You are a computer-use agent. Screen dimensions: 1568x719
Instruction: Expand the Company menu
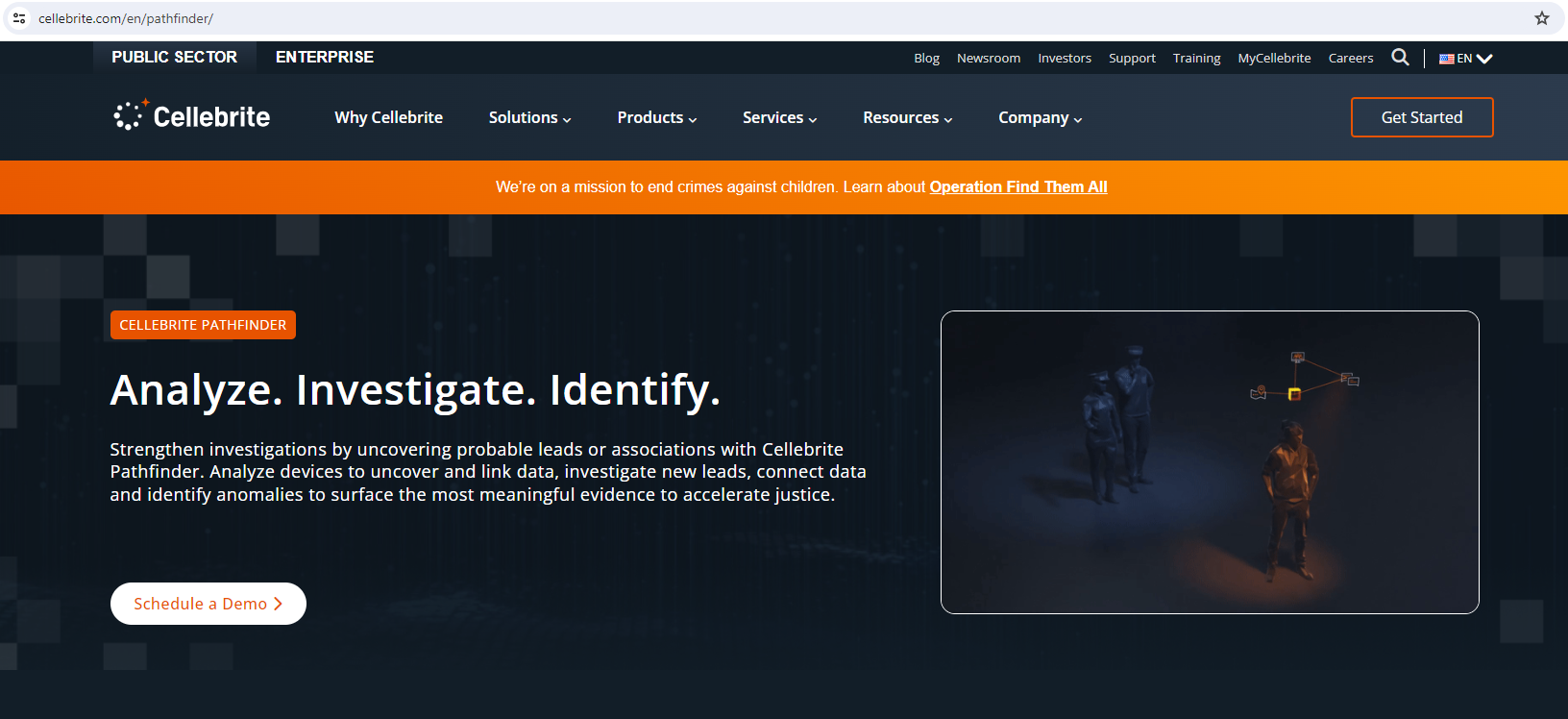1041,117
